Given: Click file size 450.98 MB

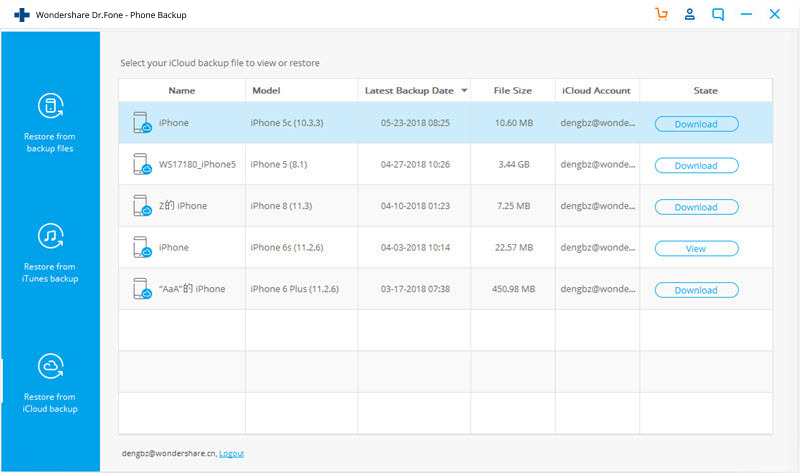Looking at the screenshot, I should coord(514,289).
